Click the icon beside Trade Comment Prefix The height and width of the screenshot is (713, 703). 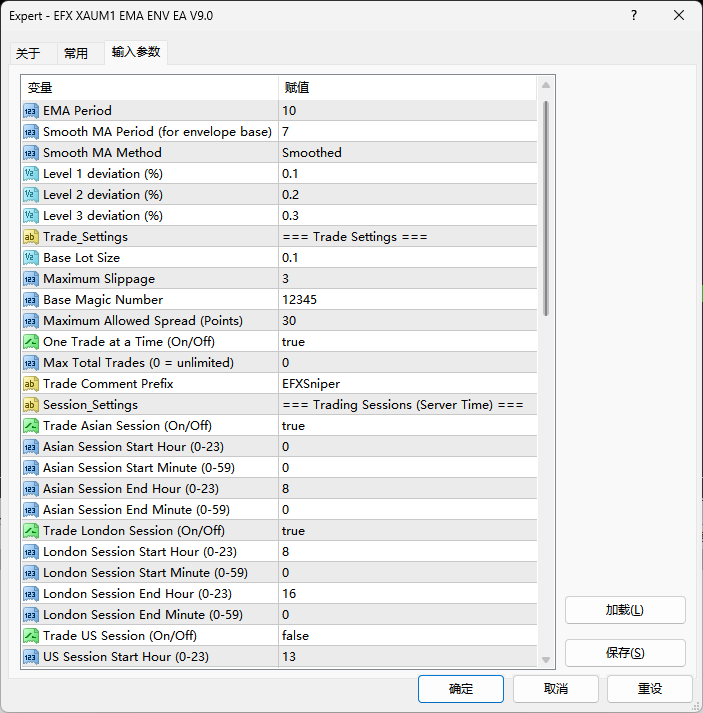click(x=31, y=384)
